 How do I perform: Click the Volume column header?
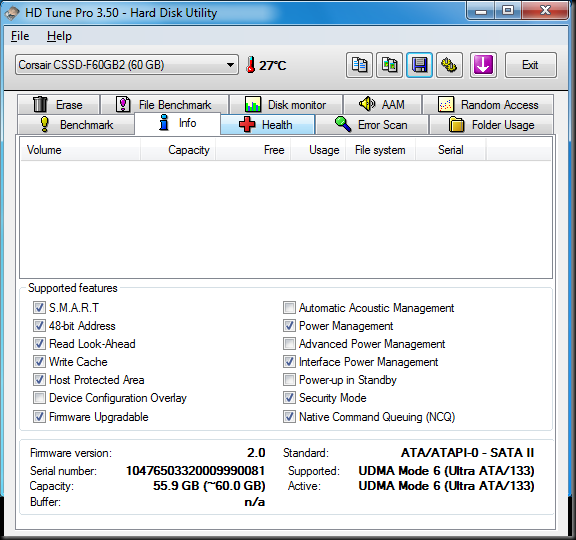click(x=80, y=150)
